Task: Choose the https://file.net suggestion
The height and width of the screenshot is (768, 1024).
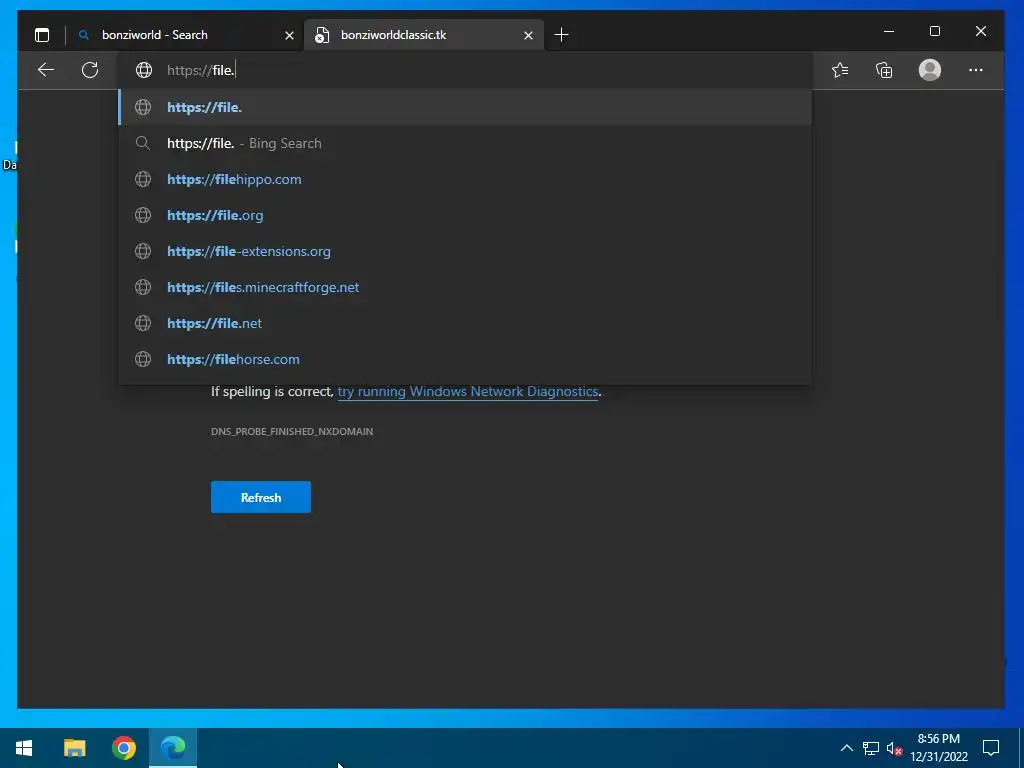Action: click(465, 323)
